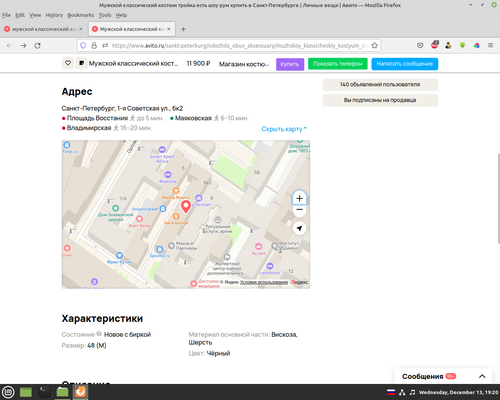Click the address Санкт-Петербург, 1-я Советская ул., 6к2
Image resolution: width=500 pixels, height=400 pixels.
(x=122, y=108)
